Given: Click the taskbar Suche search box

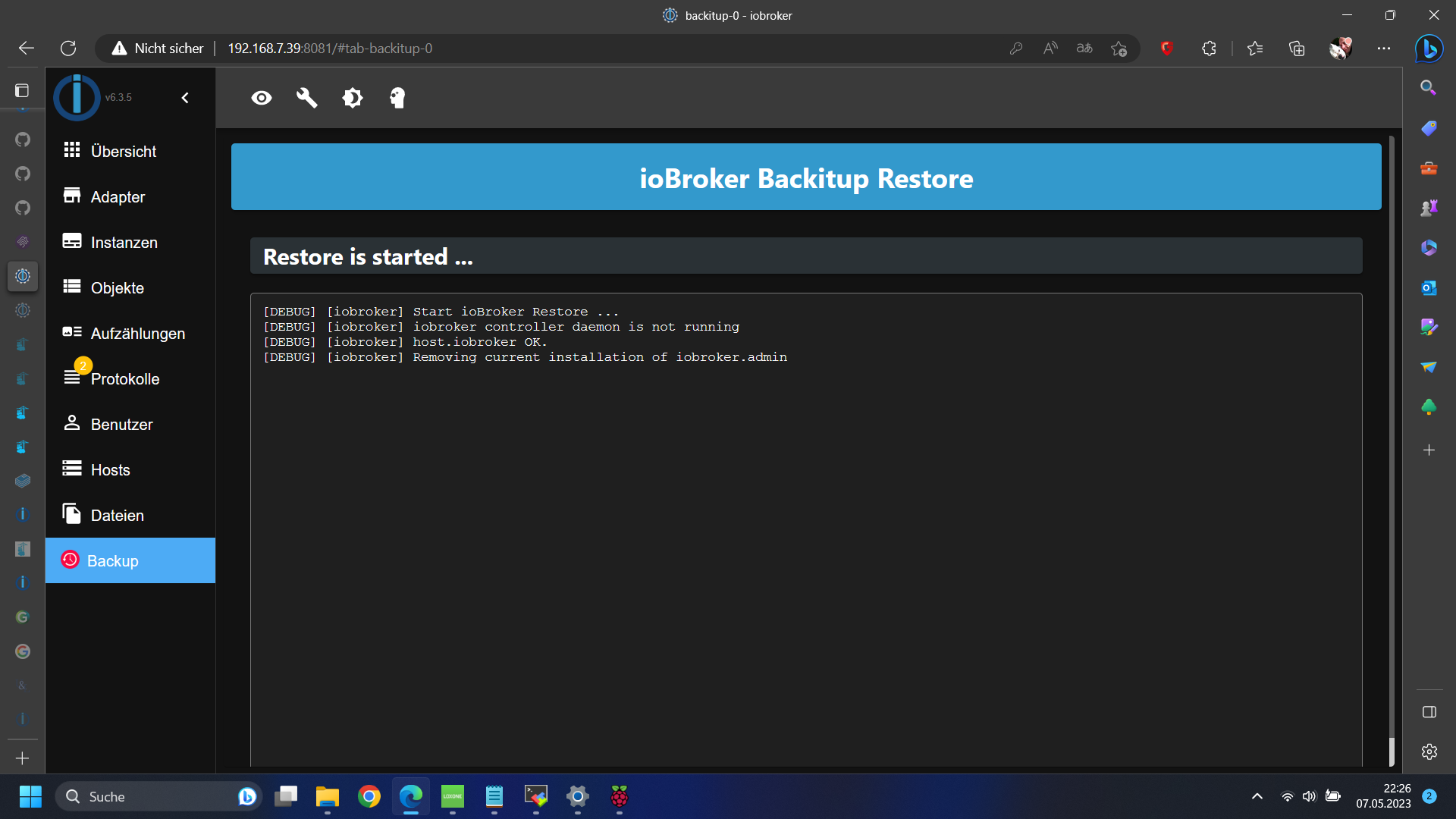Looking at the screenshot, I should pyautogui.click(x=158, y=796).
